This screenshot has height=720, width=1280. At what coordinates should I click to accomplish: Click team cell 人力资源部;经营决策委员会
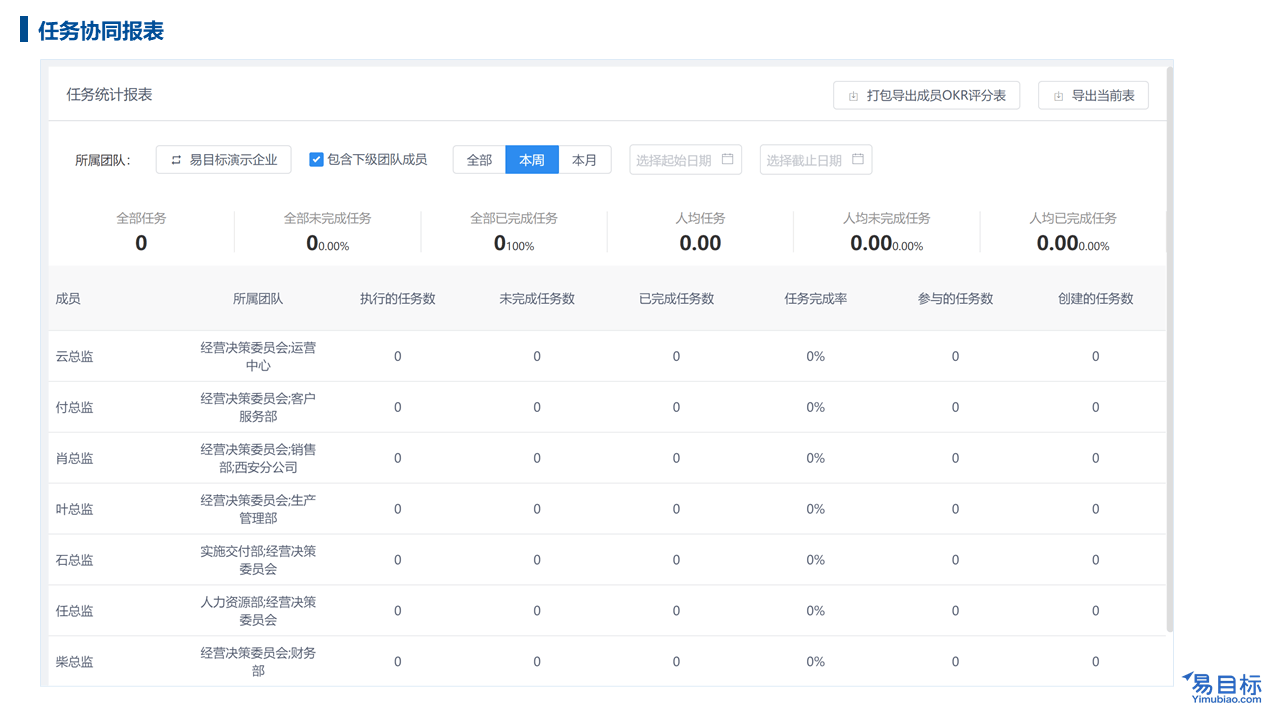(x=258, y=611)
